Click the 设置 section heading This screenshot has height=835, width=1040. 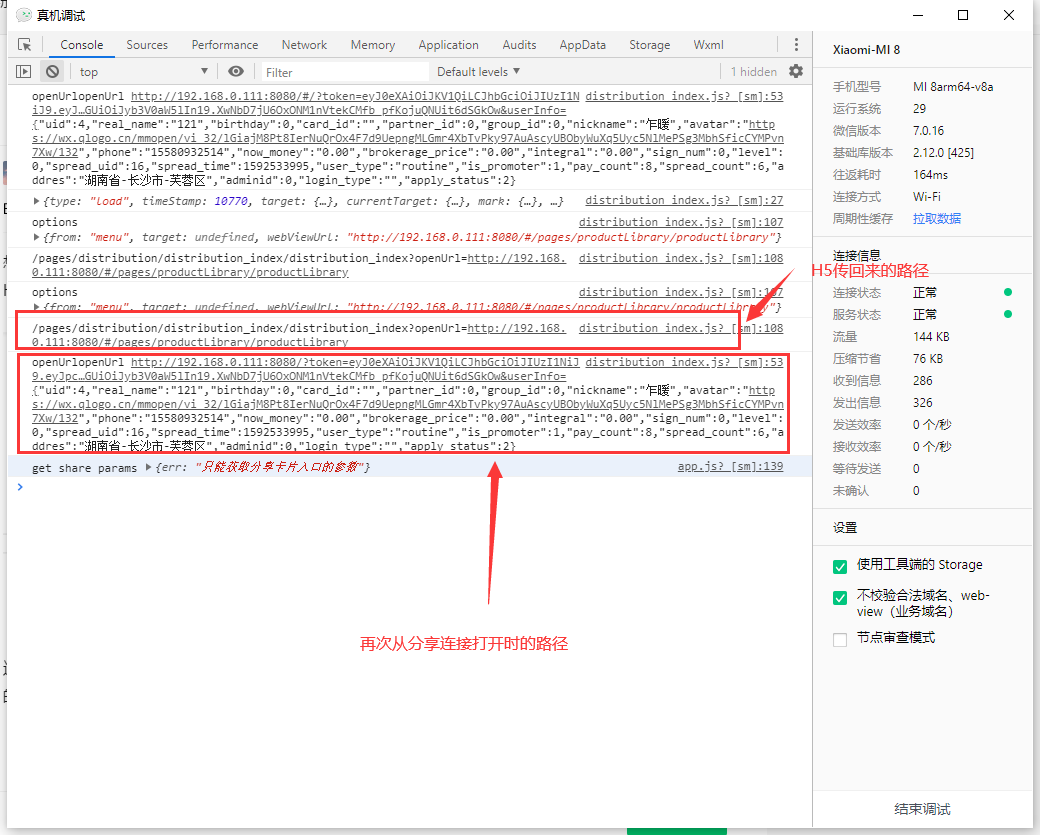click(844, 527)
